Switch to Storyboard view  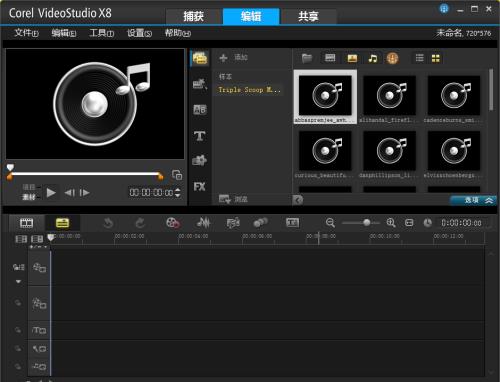point(26,223)
